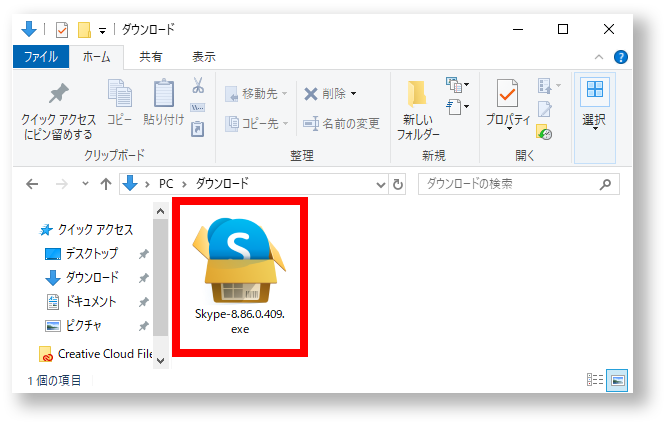Click 削除 (Delete) button

pyautogui.click(x=325, y=93)
